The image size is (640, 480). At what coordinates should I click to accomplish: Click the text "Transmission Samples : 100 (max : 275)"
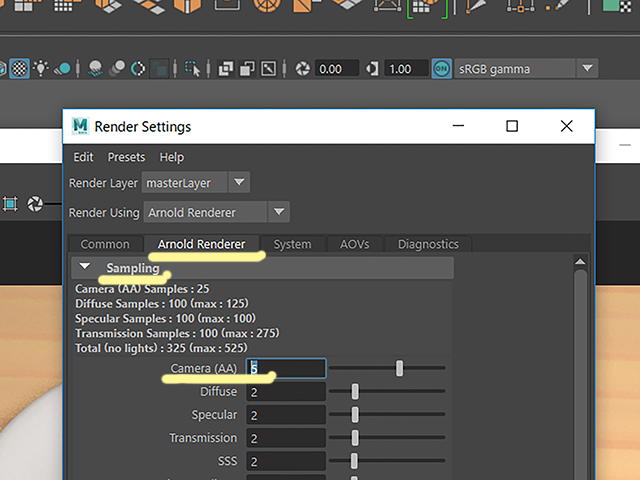point(177,333)
